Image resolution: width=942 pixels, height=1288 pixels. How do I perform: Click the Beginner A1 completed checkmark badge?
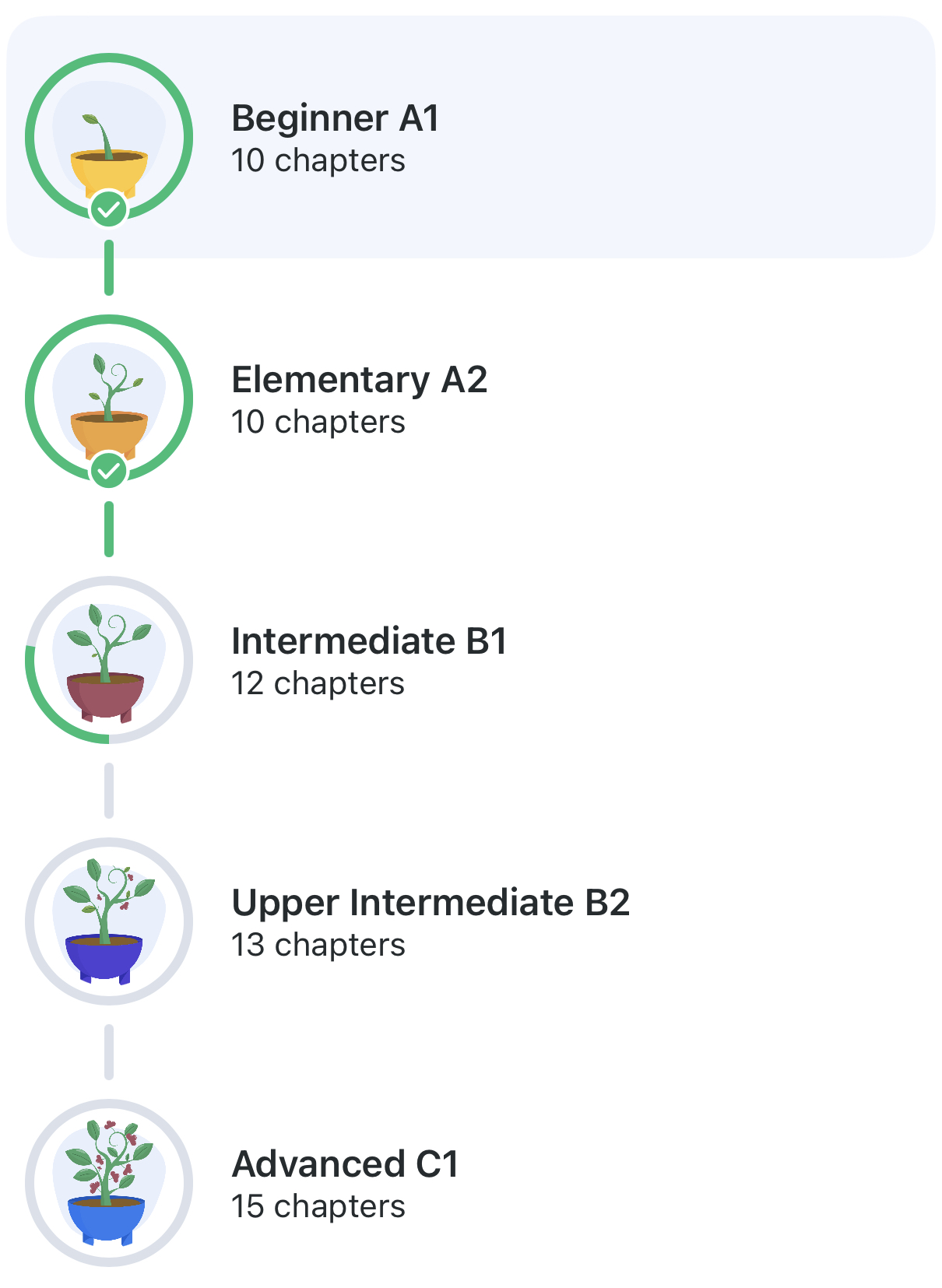(x=109, y=209)
